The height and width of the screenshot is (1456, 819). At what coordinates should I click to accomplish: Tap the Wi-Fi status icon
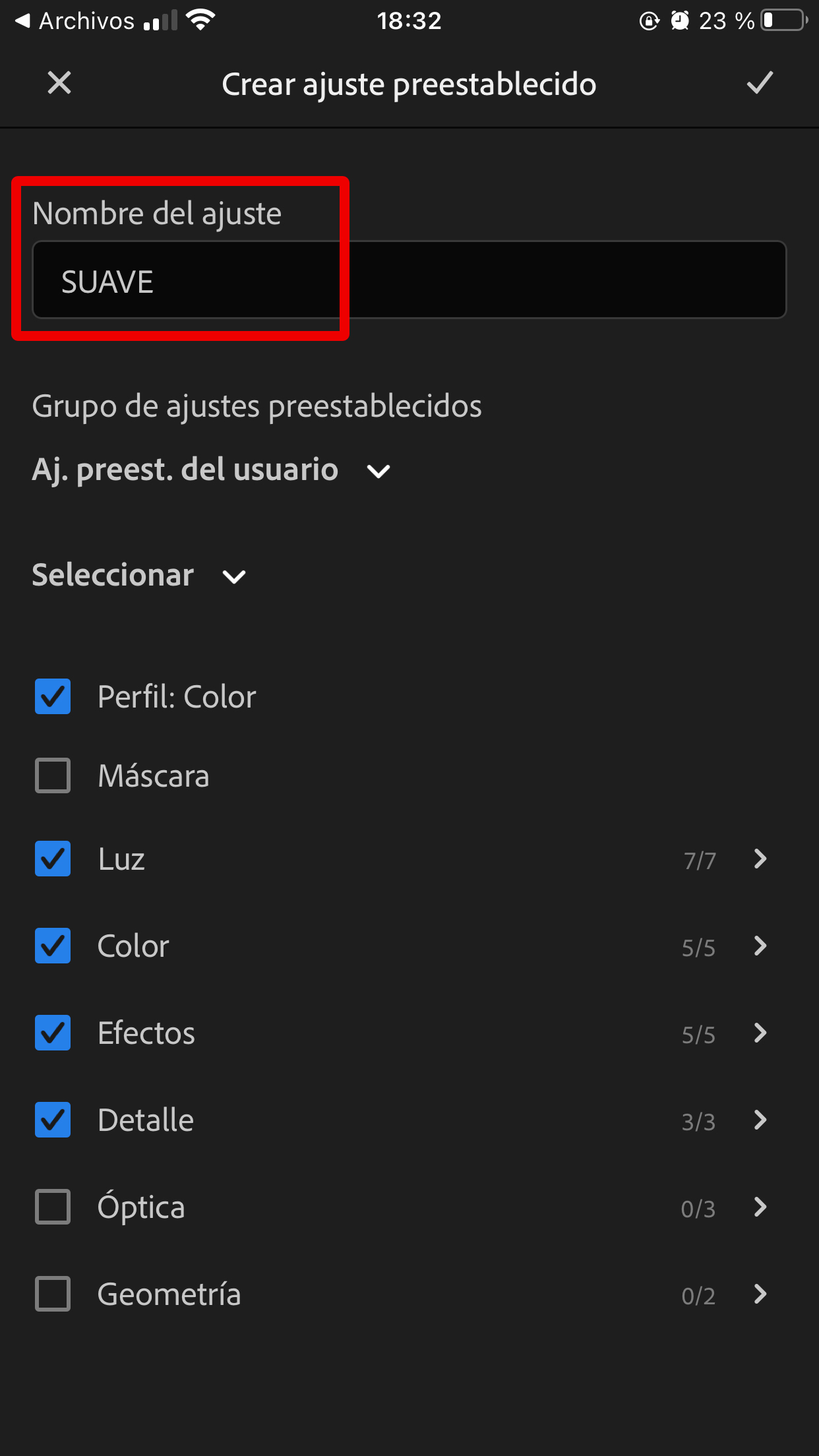[x=200, y=20]
